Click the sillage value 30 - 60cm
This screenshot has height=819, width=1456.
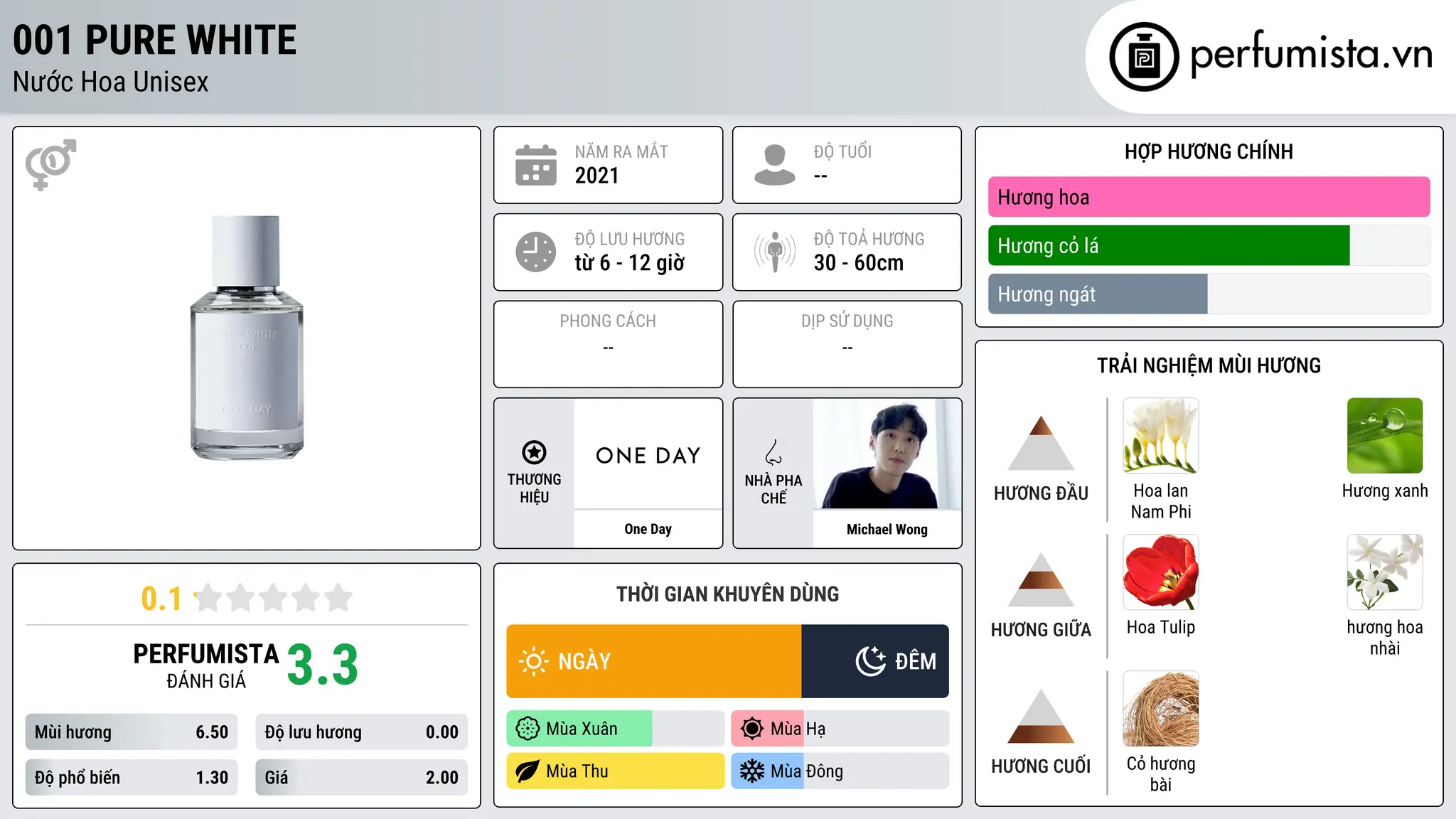tap(859, 263)
